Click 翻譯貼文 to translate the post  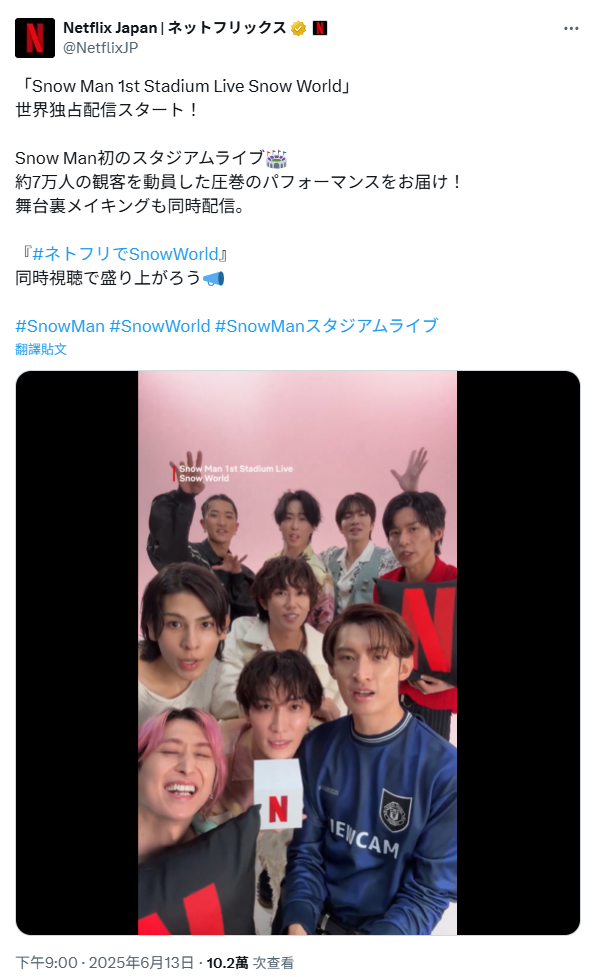tap(40, 349)
